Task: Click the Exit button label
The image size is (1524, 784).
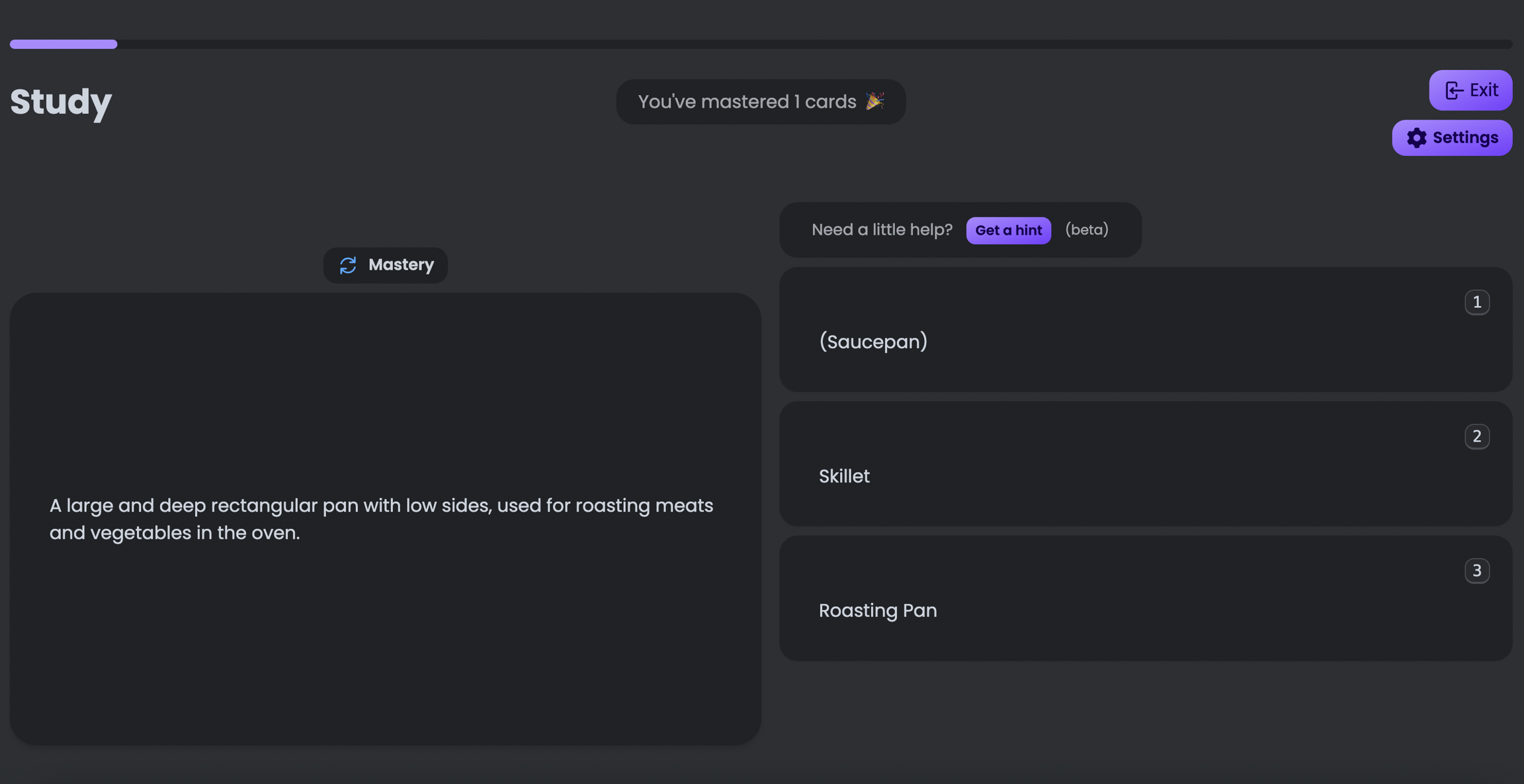Action: tap(1484, 91)
